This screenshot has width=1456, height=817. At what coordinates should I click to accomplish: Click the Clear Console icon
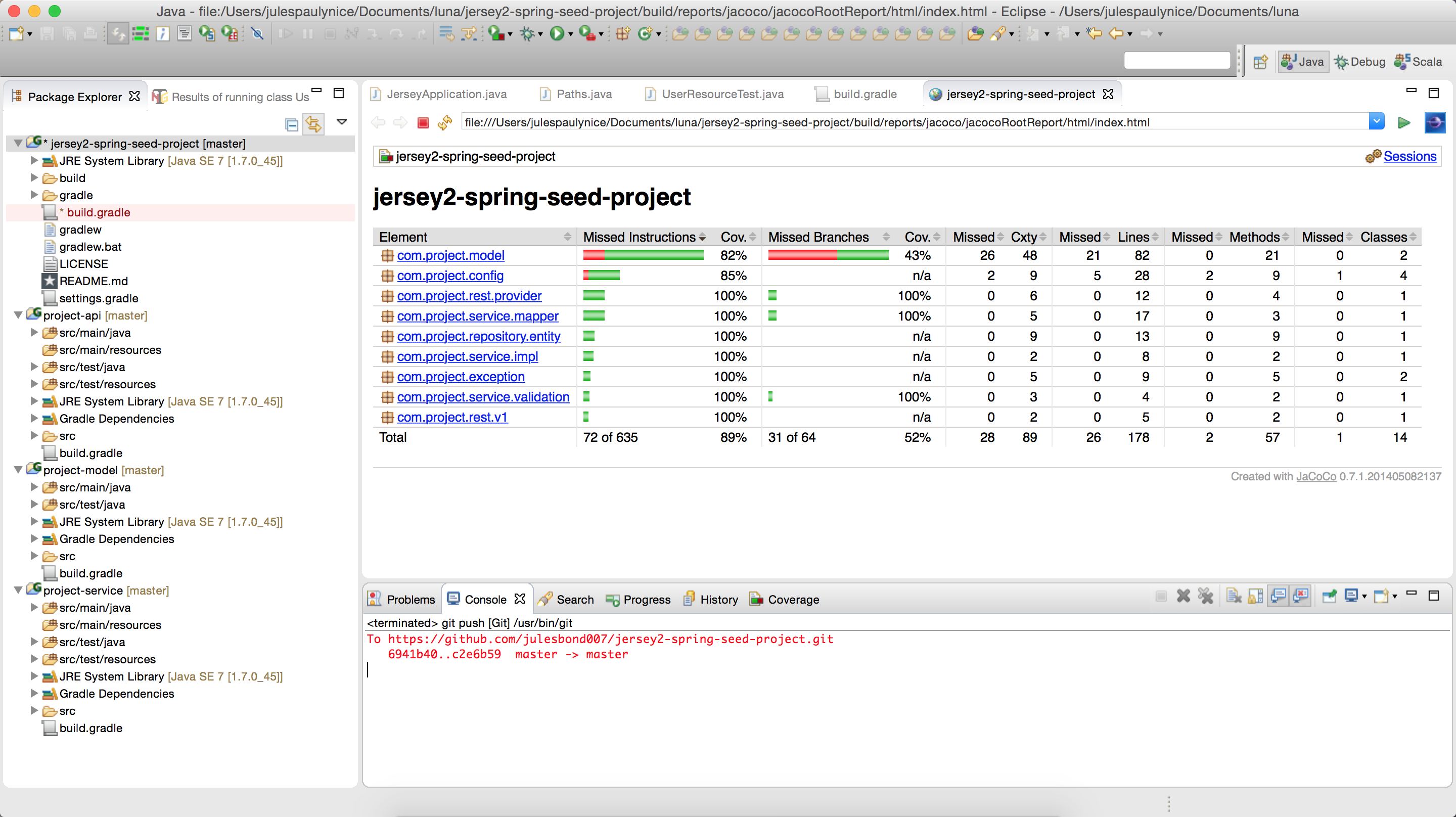coord(1234,596)
